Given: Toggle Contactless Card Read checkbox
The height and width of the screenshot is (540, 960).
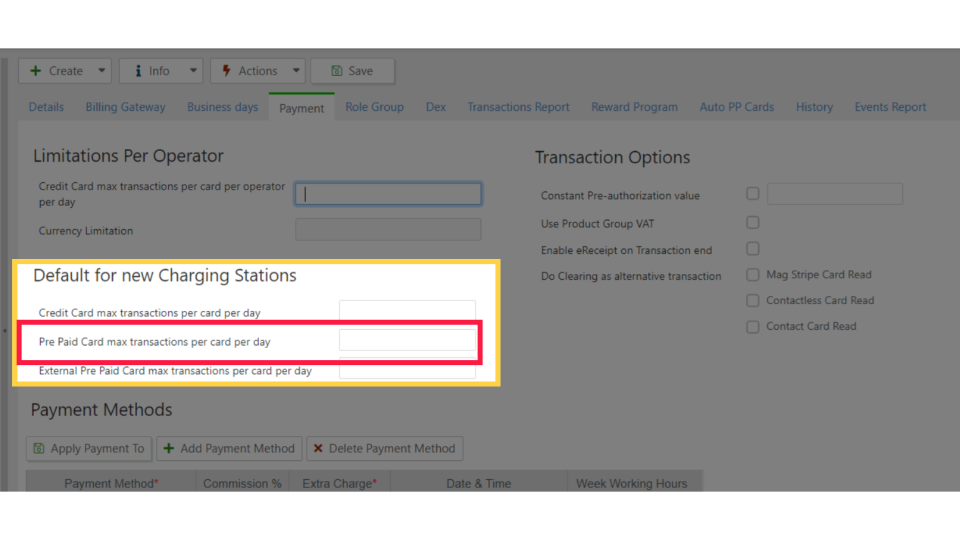Looking at the screenshot, I should [752, 301].
